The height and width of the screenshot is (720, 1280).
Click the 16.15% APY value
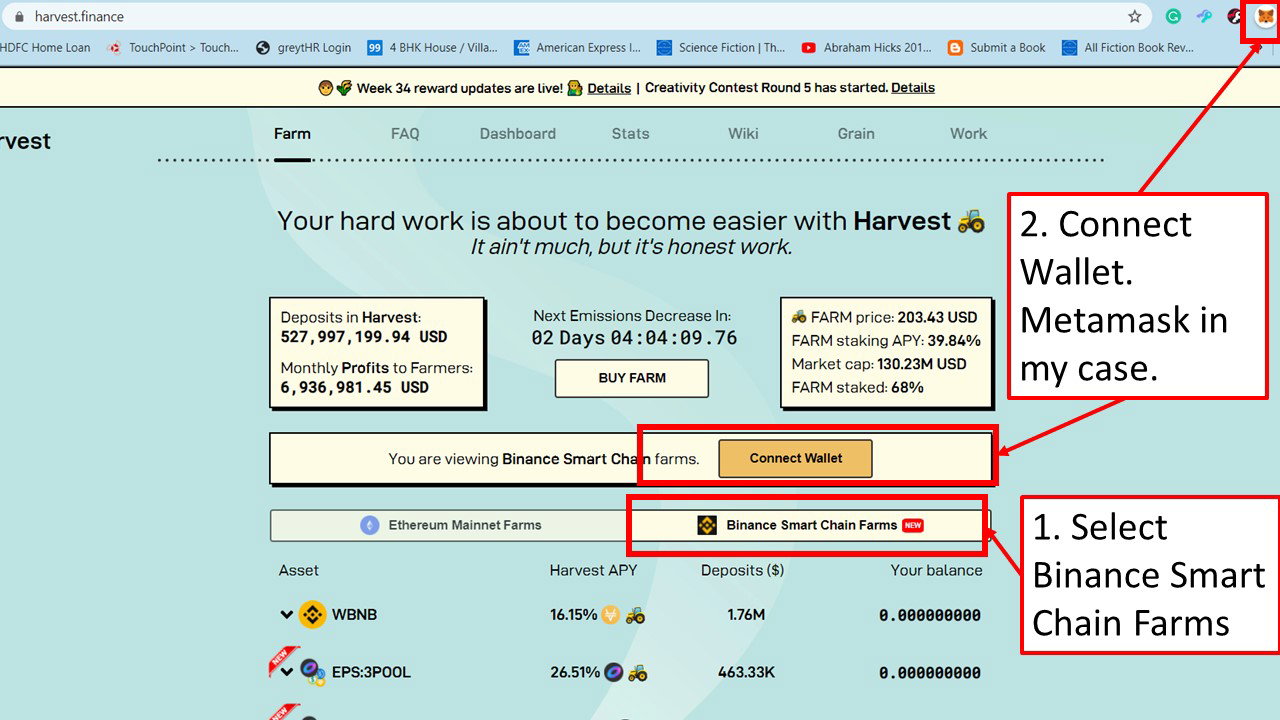pyautogui.click(x=573, y=615)
